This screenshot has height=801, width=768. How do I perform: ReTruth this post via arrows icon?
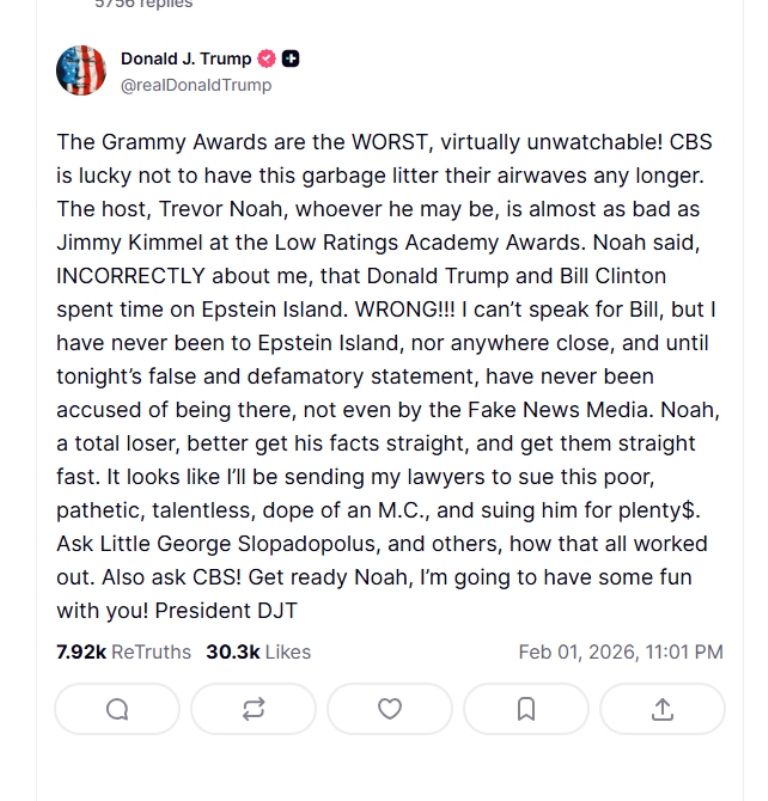point(253,709)
